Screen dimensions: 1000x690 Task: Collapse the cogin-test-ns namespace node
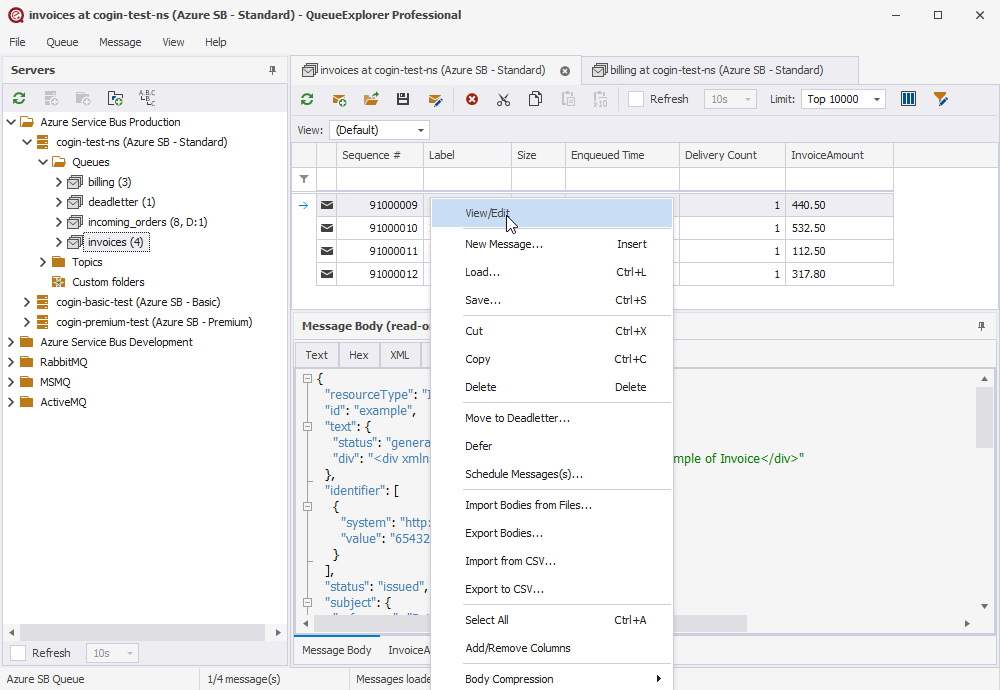[27, 142]
